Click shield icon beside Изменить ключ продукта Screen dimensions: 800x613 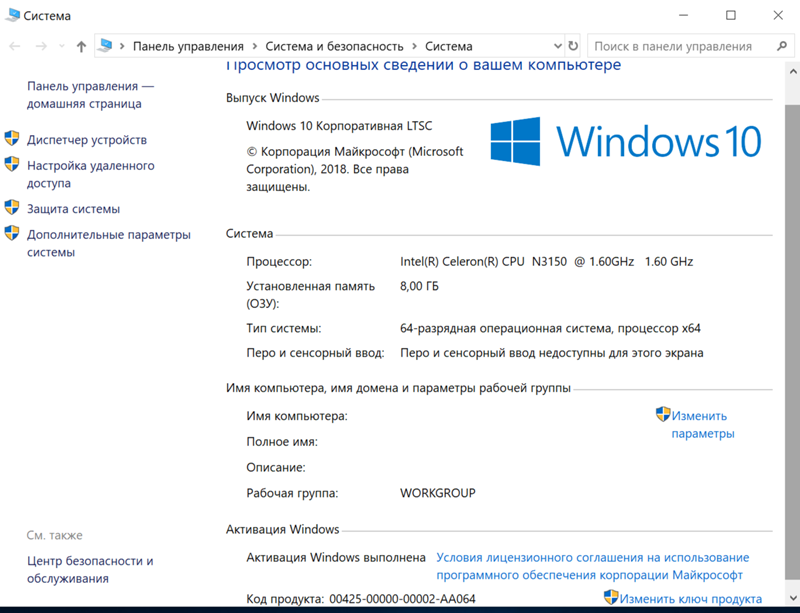point(611,597)
